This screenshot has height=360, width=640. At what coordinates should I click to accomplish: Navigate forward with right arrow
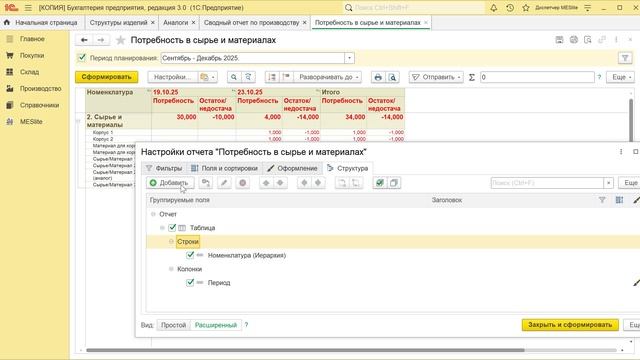(x=101, y=40)
